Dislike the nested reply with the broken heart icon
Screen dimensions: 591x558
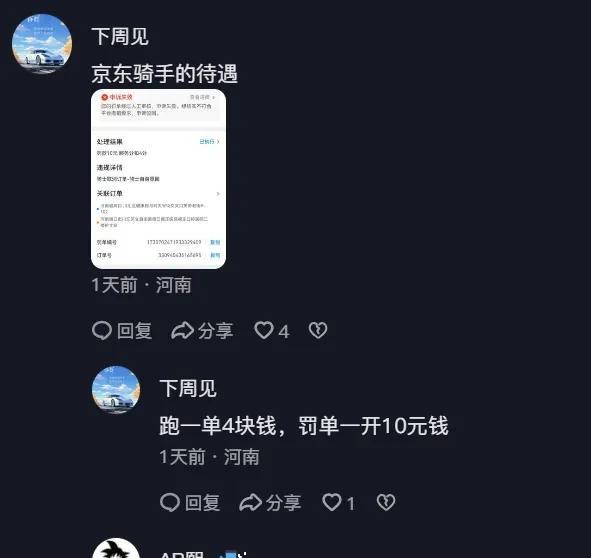(386, 502)
